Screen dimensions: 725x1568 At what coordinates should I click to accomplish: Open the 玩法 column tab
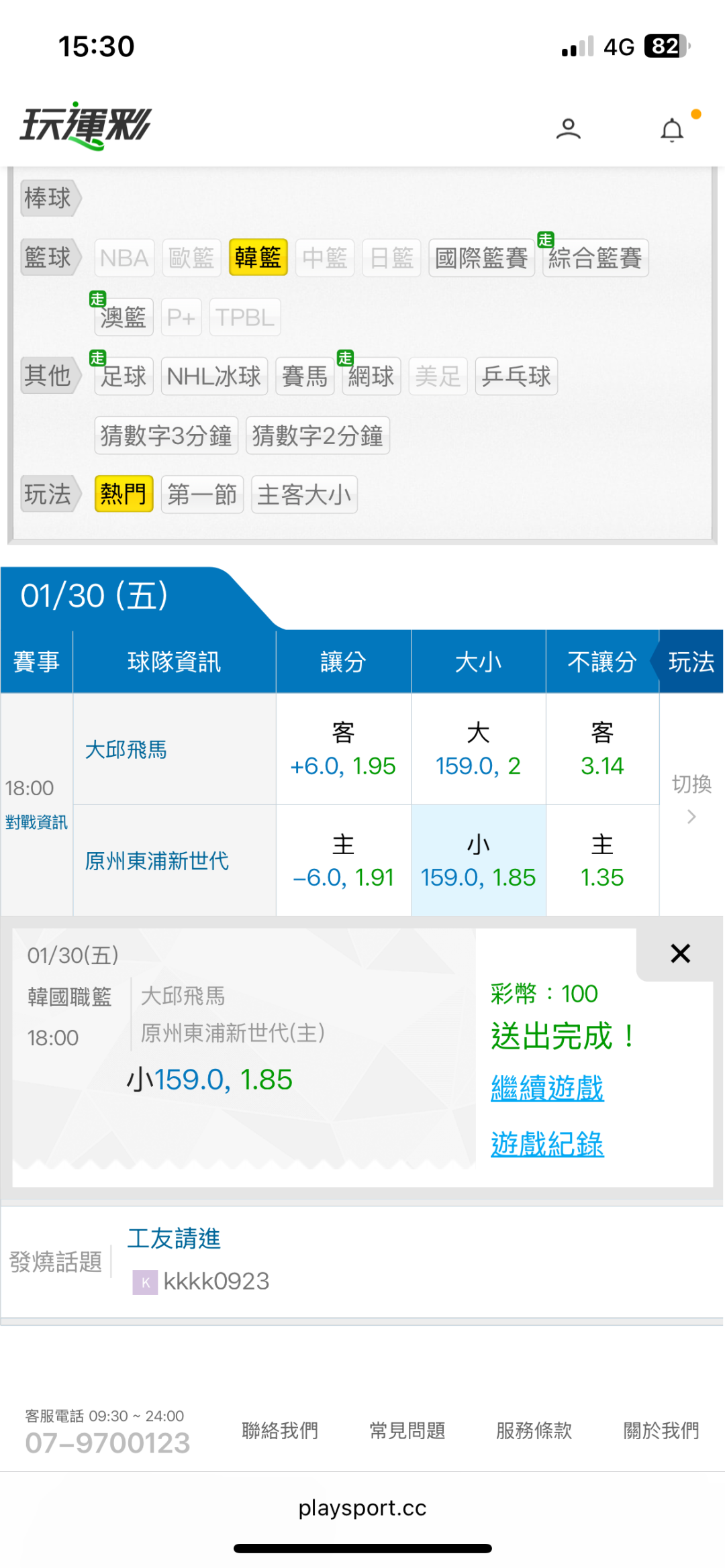[x=691, y=662]
